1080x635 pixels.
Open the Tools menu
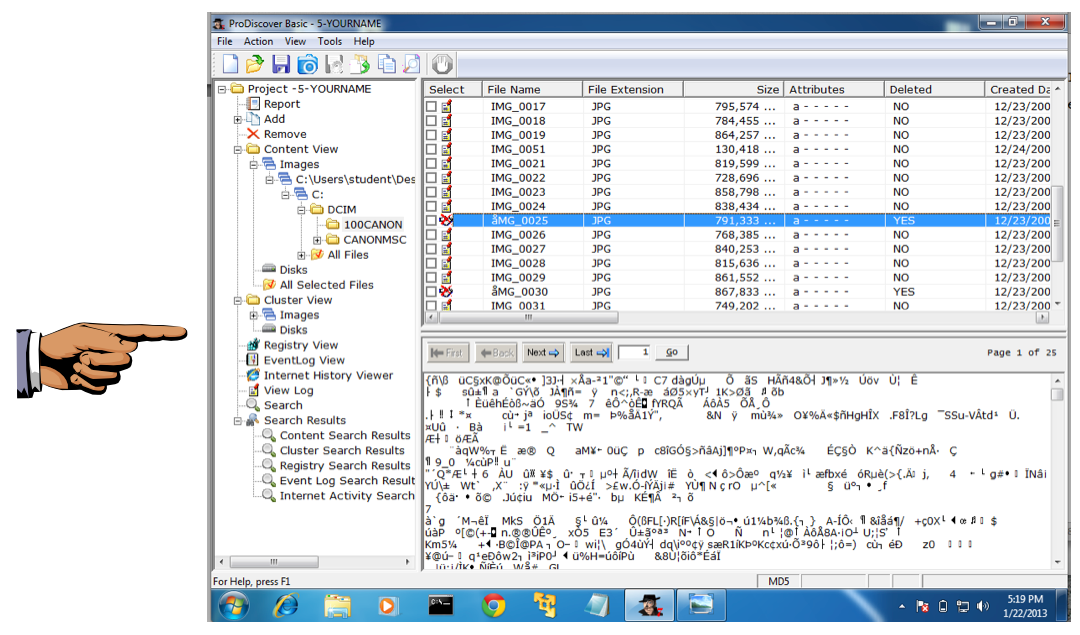coord(330,42)
